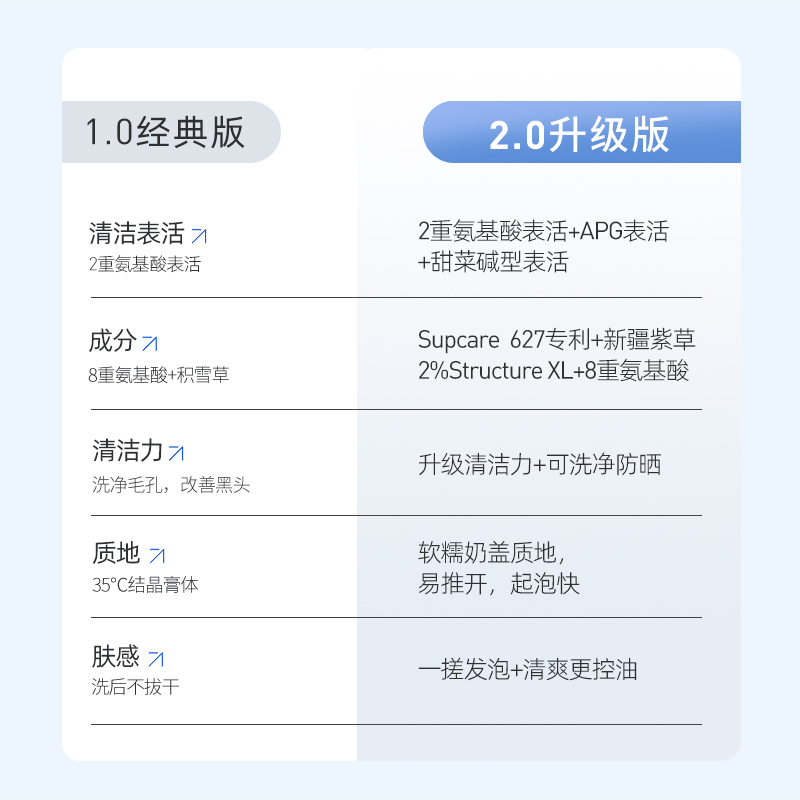This screenshot has width=800, height=800.
Task: Click the arrow icon beside 肤感
Action: click(x=156, y=659)
